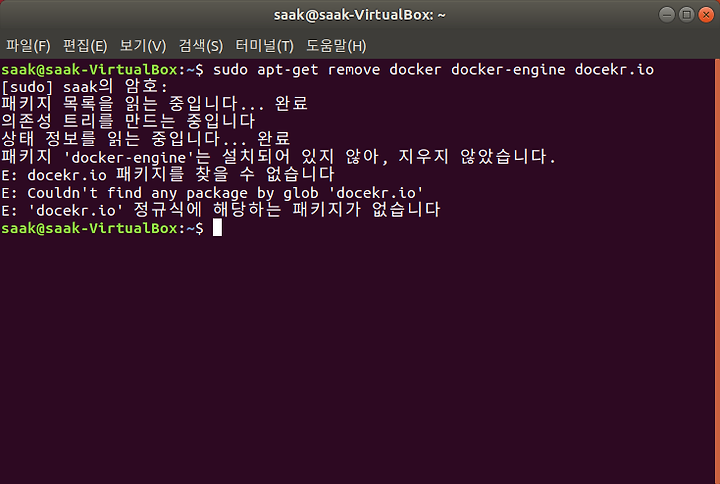The image size is (720, 484).
Task: Click the line '[sudo] saak의 암호:'
Action: pyautogui.click(x=85, y=87)
